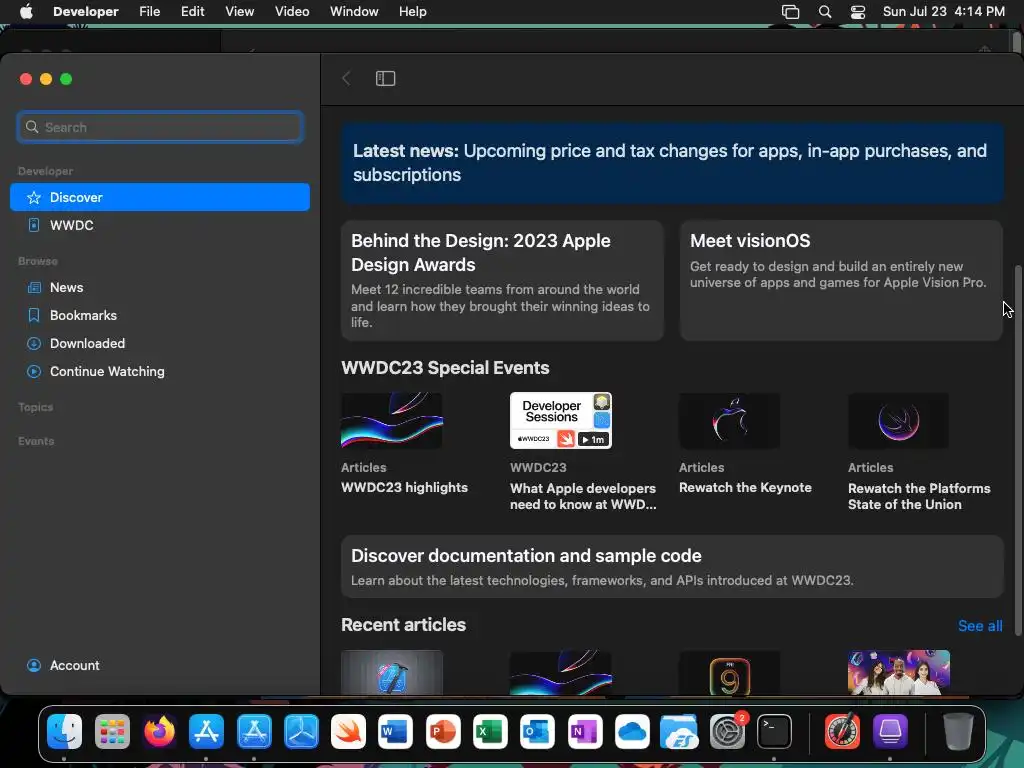Viewport: 1024px width, 768px height.
Task: Click 'What Apple developers need to know' title
Action: pyautogui.click(x=583, y=496)
